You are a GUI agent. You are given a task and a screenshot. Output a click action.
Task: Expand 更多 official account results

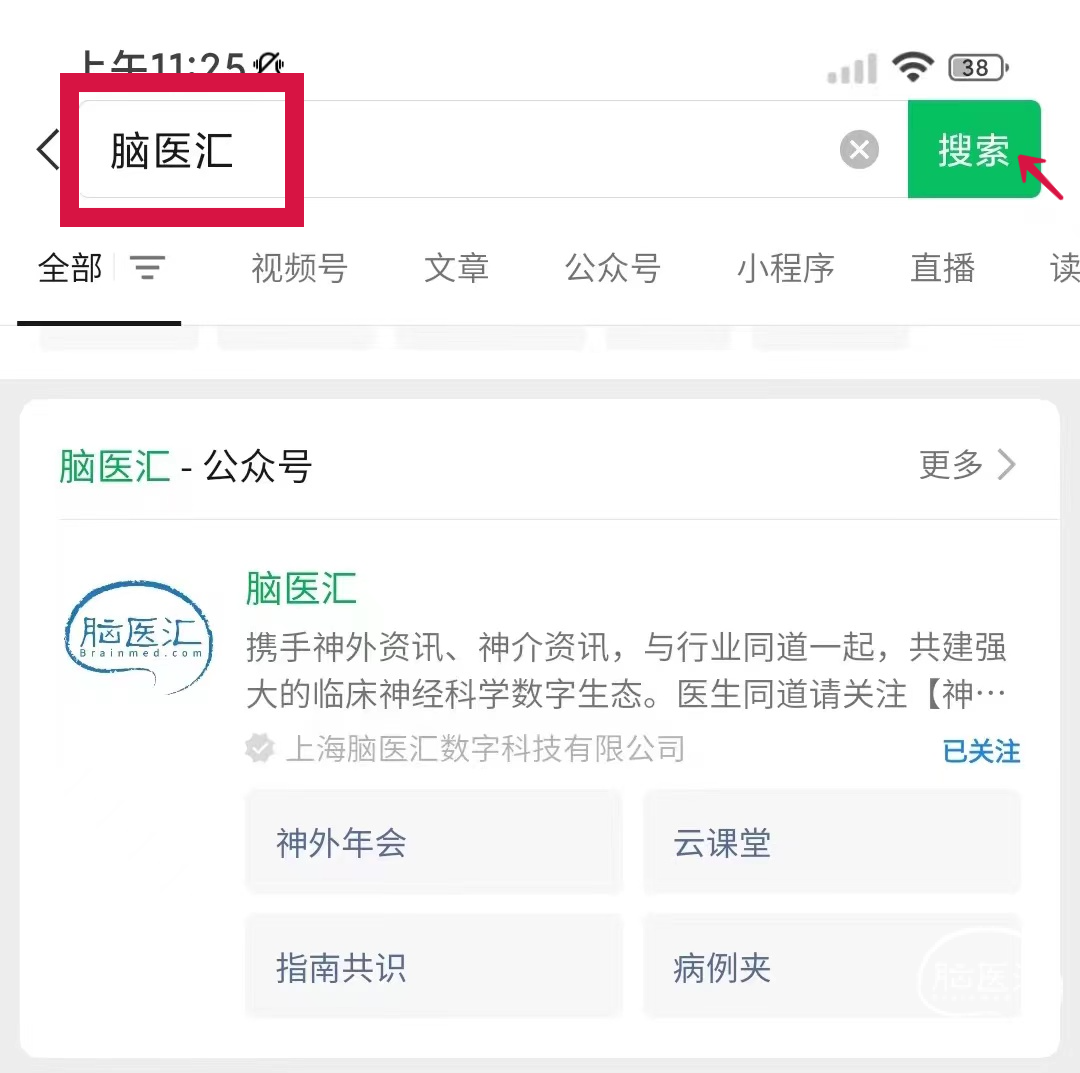[x=967, y=465]
